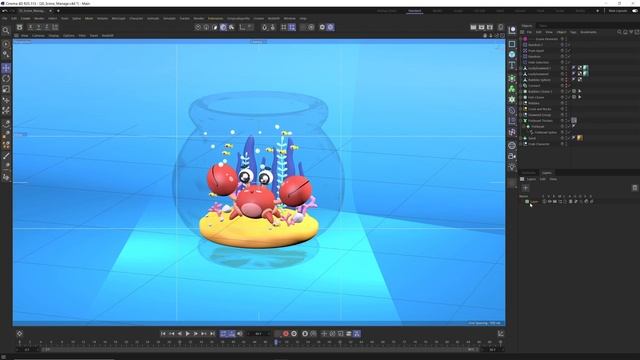This screenshot has width=640, height=360.
Task: Toggle layer render visibility
Action: (555, 201)
